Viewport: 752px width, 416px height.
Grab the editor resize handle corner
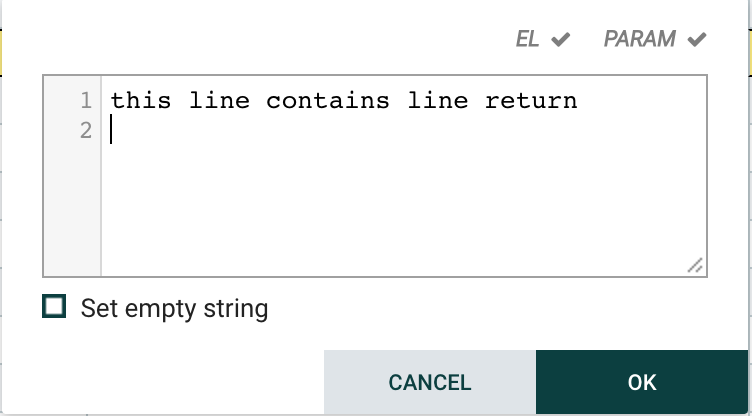click(695, 266)
